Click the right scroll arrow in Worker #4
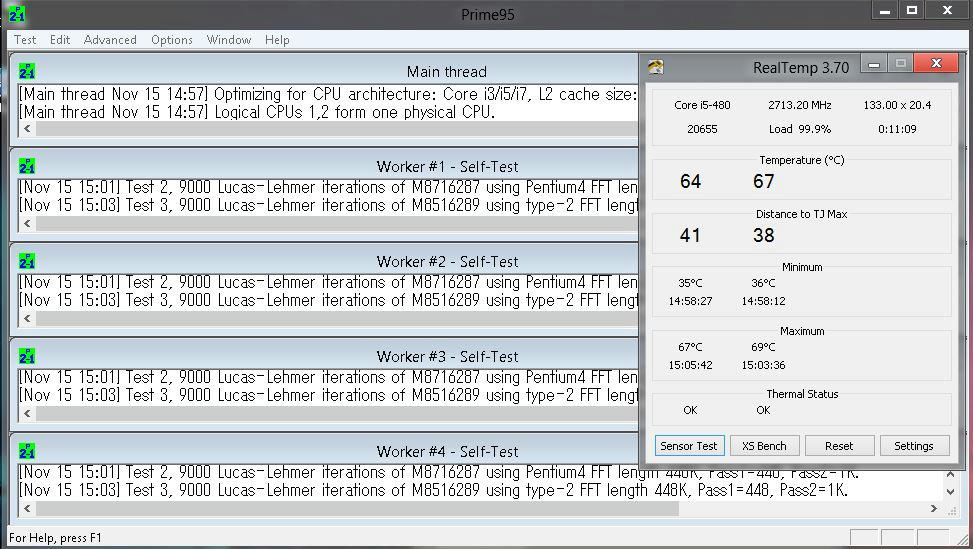The image size is (973, 549). (x=934, y=508)
